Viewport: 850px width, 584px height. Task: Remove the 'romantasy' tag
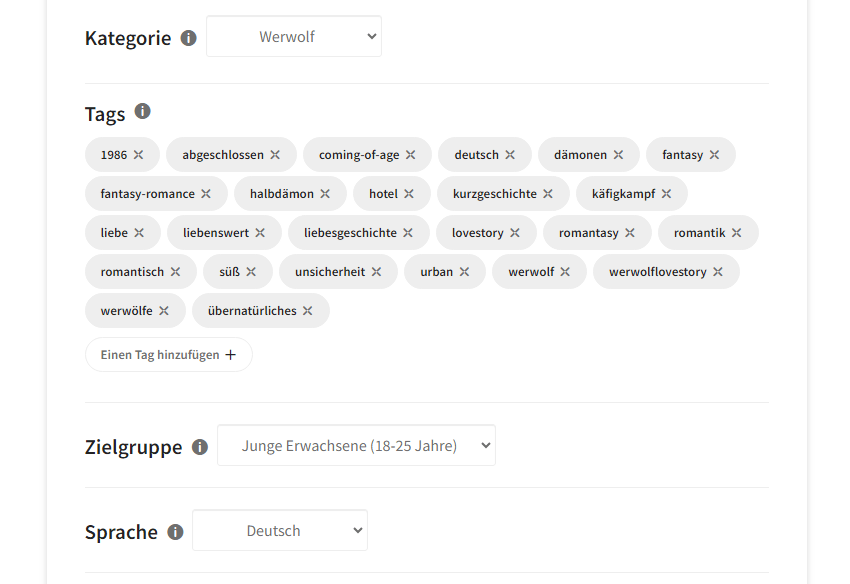[x=630, y=233]
